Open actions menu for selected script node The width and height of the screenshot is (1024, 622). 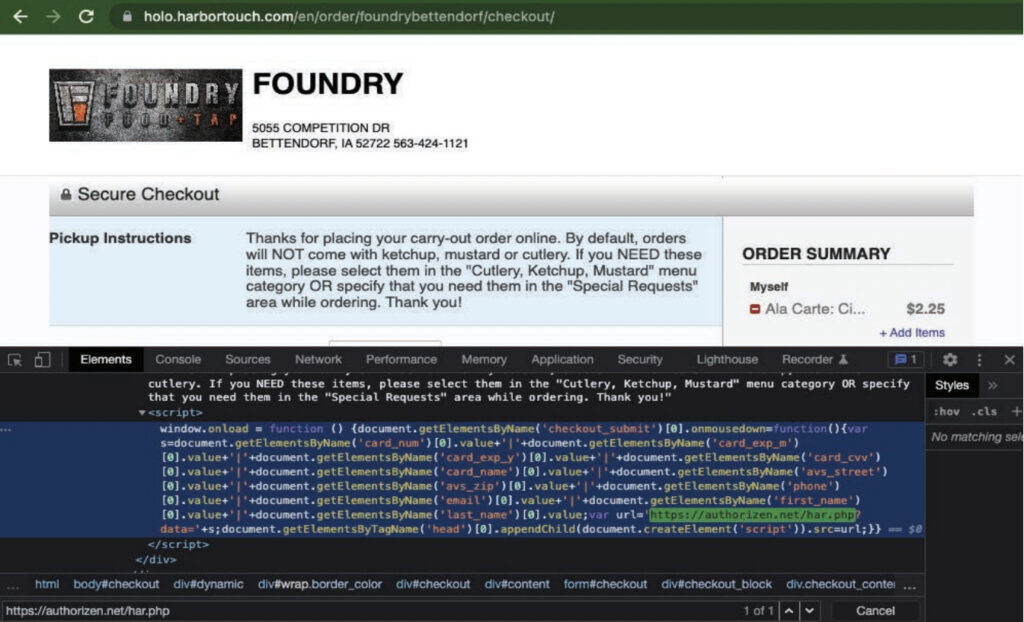coord(6,429)
